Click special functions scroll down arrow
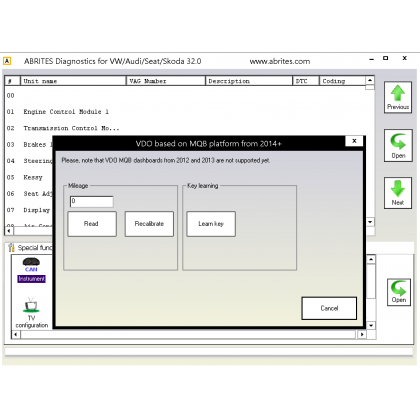The height and width of the screenshot is (420, 420). [x=371, y=325]
